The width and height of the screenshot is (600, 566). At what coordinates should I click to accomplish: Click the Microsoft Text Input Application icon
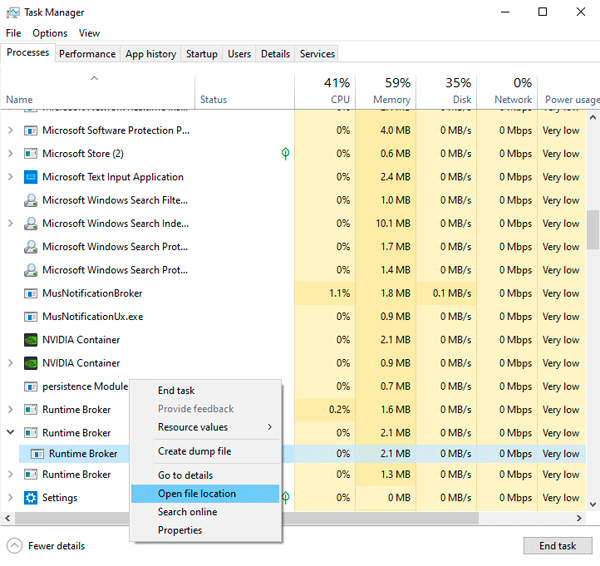[x=31, y=177]
